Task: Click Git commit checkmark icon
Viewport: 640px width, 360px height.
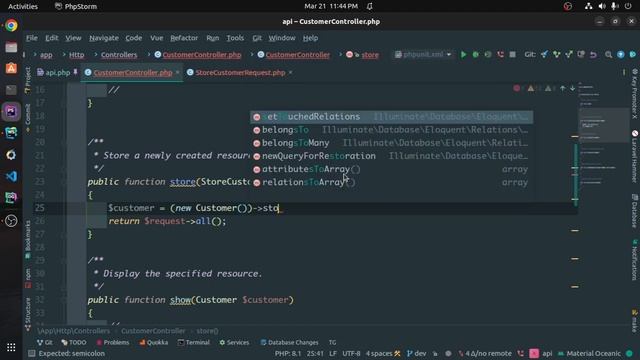Action: [x=556, y=54]
